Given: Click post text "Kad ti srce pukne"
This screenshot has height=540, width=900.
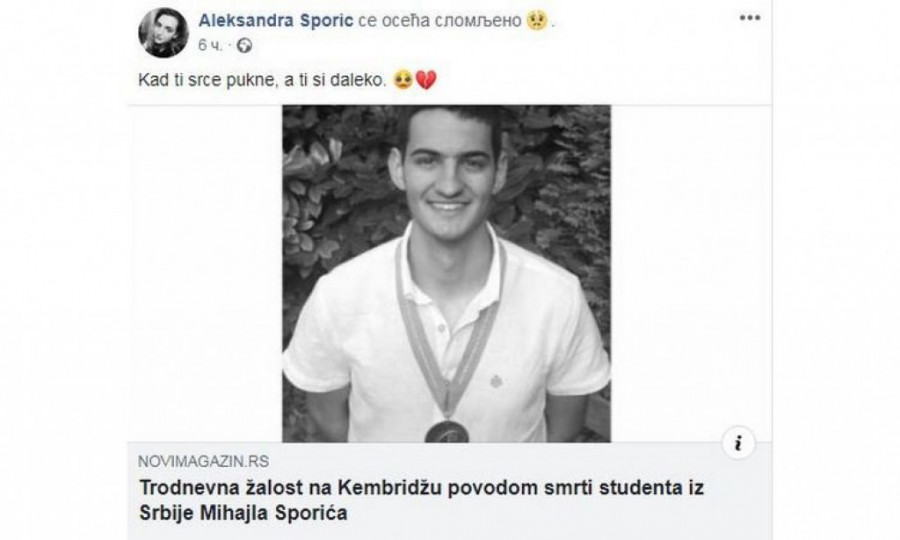Looking at the screenshot, I should pyautogui.click(x=208, y=80).
